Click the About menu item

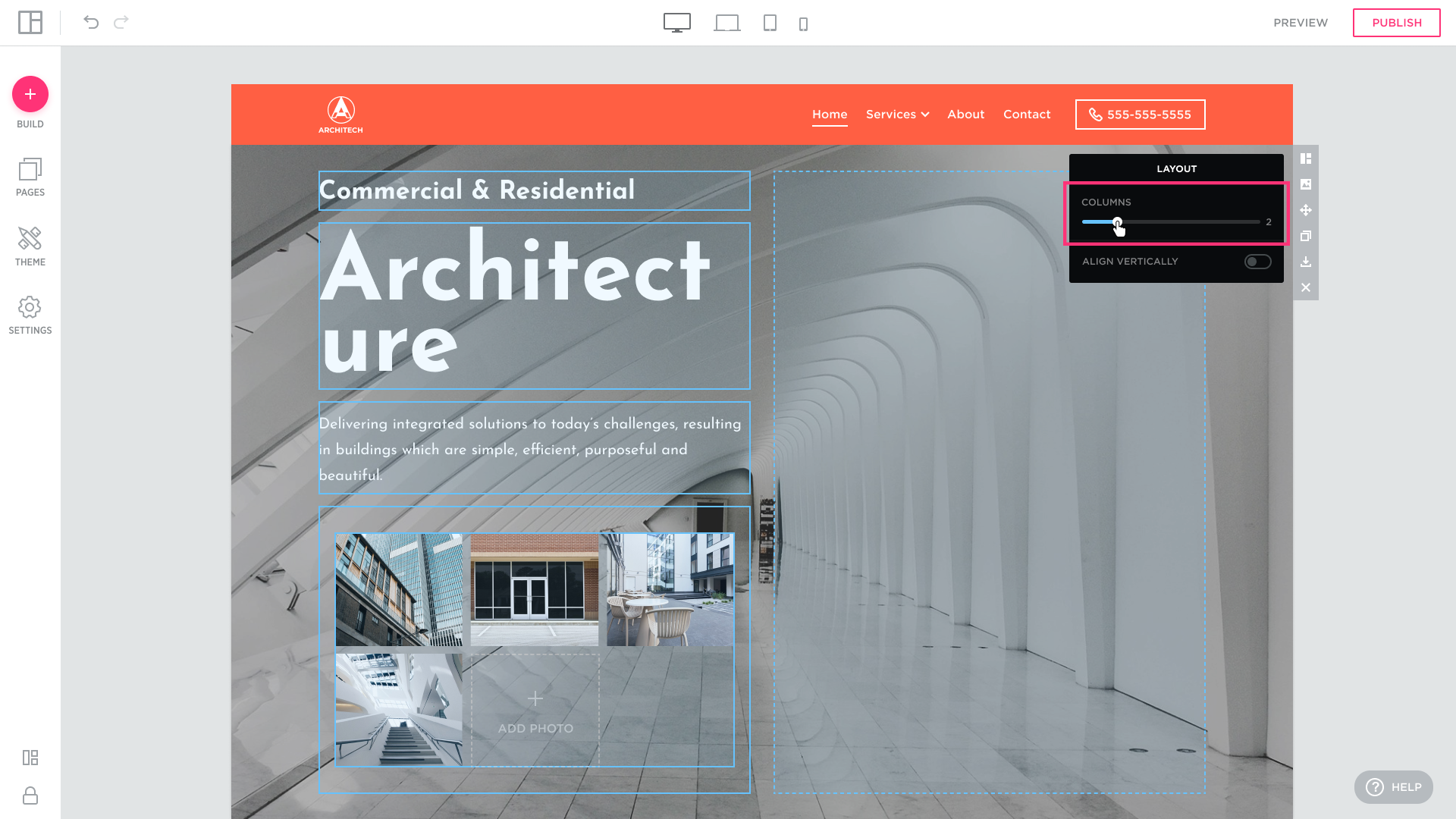pos(965,115)
